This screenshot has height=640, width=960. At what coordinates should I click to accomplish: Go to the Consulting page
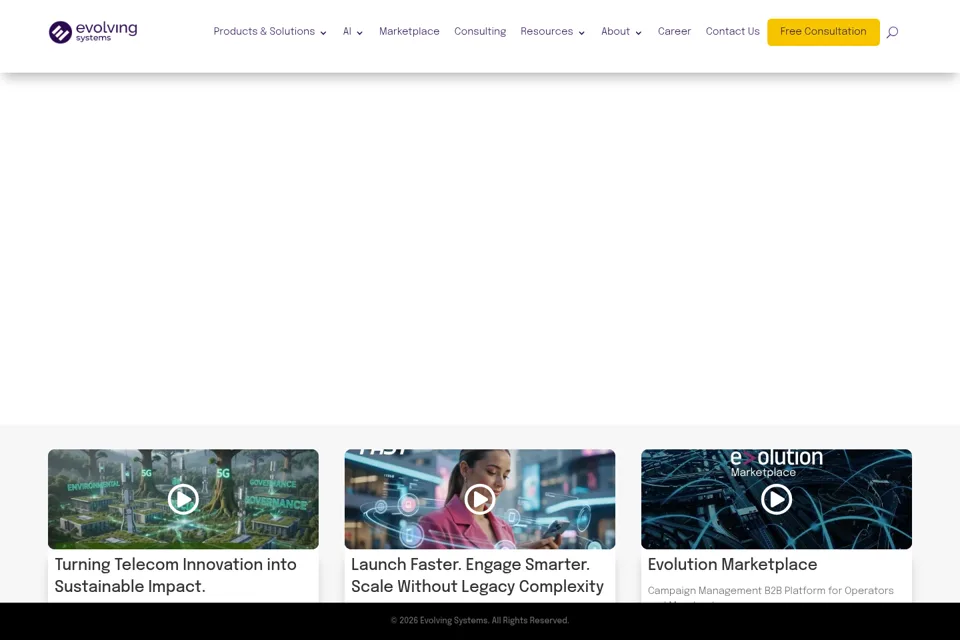(480, 31)
